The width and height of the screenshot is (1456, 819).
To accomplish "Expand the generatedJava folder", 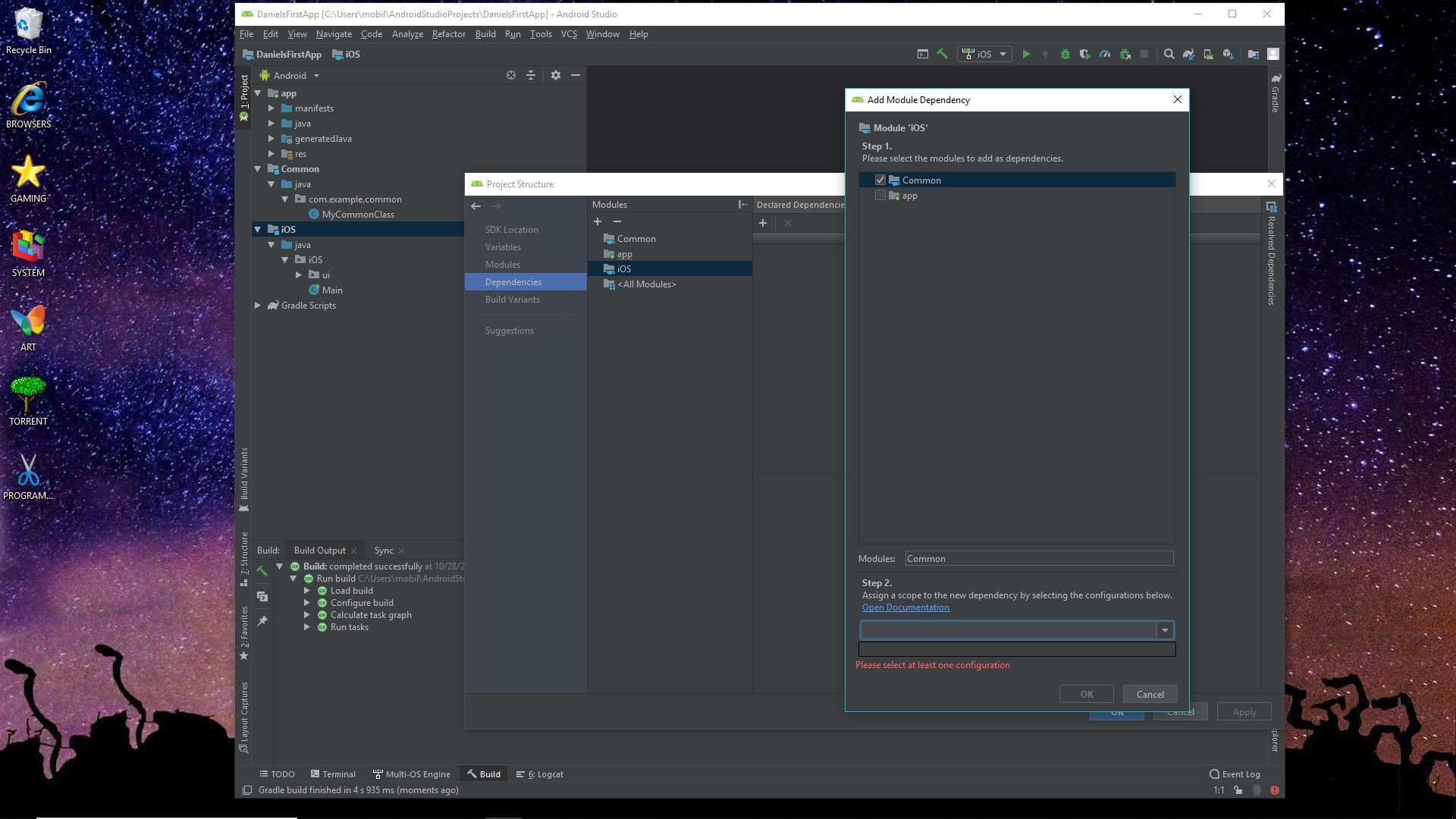I will [271, 139].
